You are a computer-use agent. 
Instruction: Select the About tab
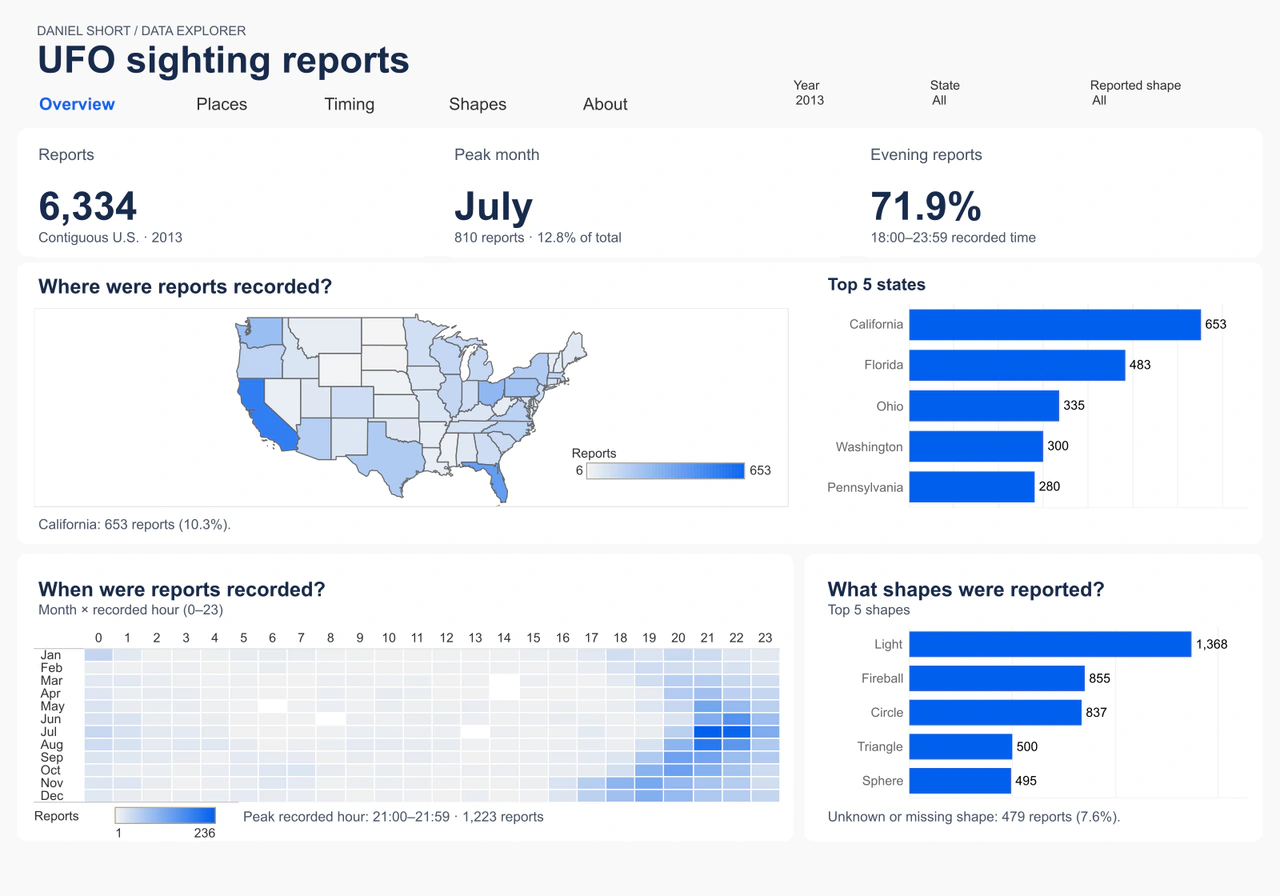click(x=605, y=104)
